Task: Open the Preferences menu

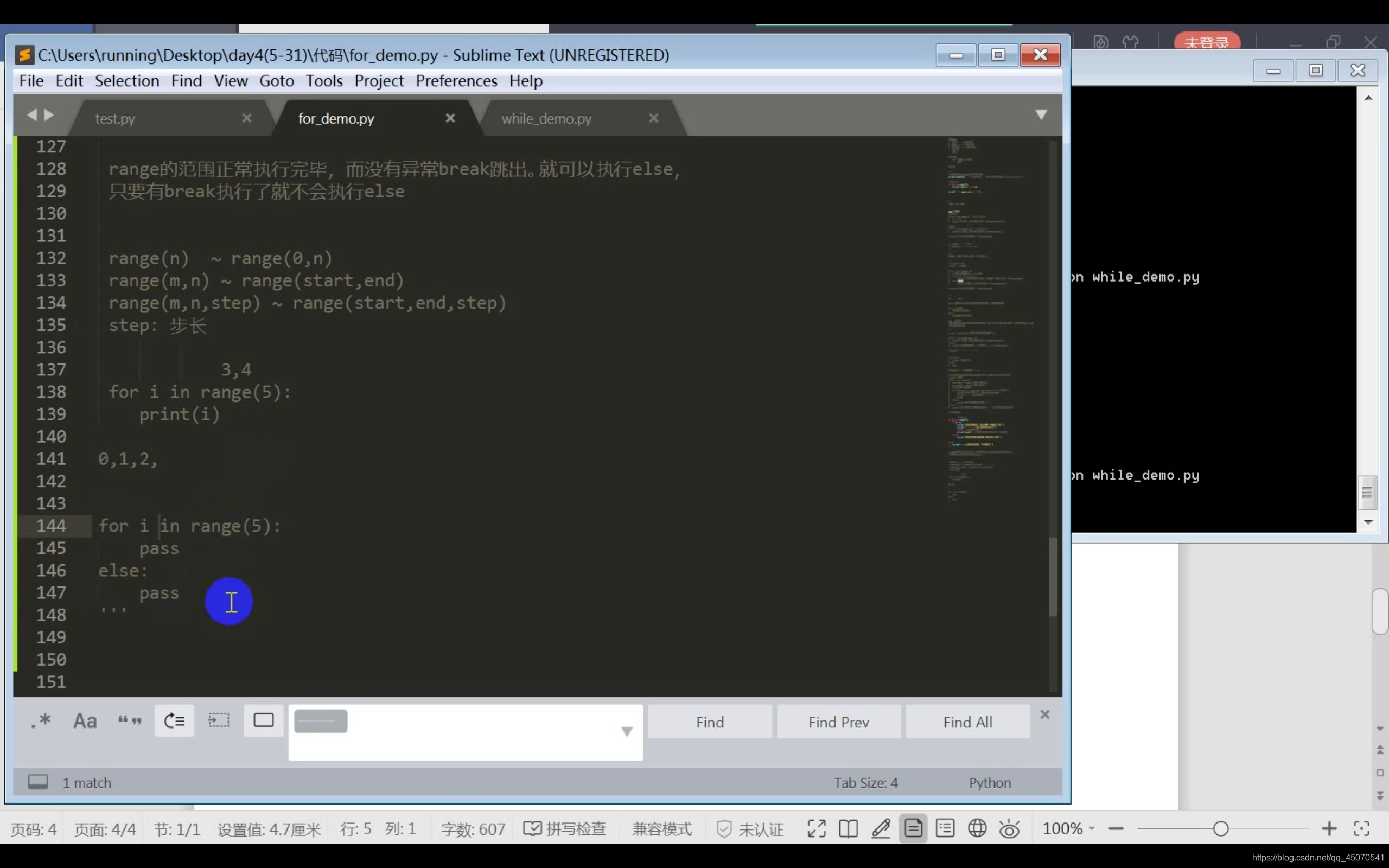Action: click(456, 81)
